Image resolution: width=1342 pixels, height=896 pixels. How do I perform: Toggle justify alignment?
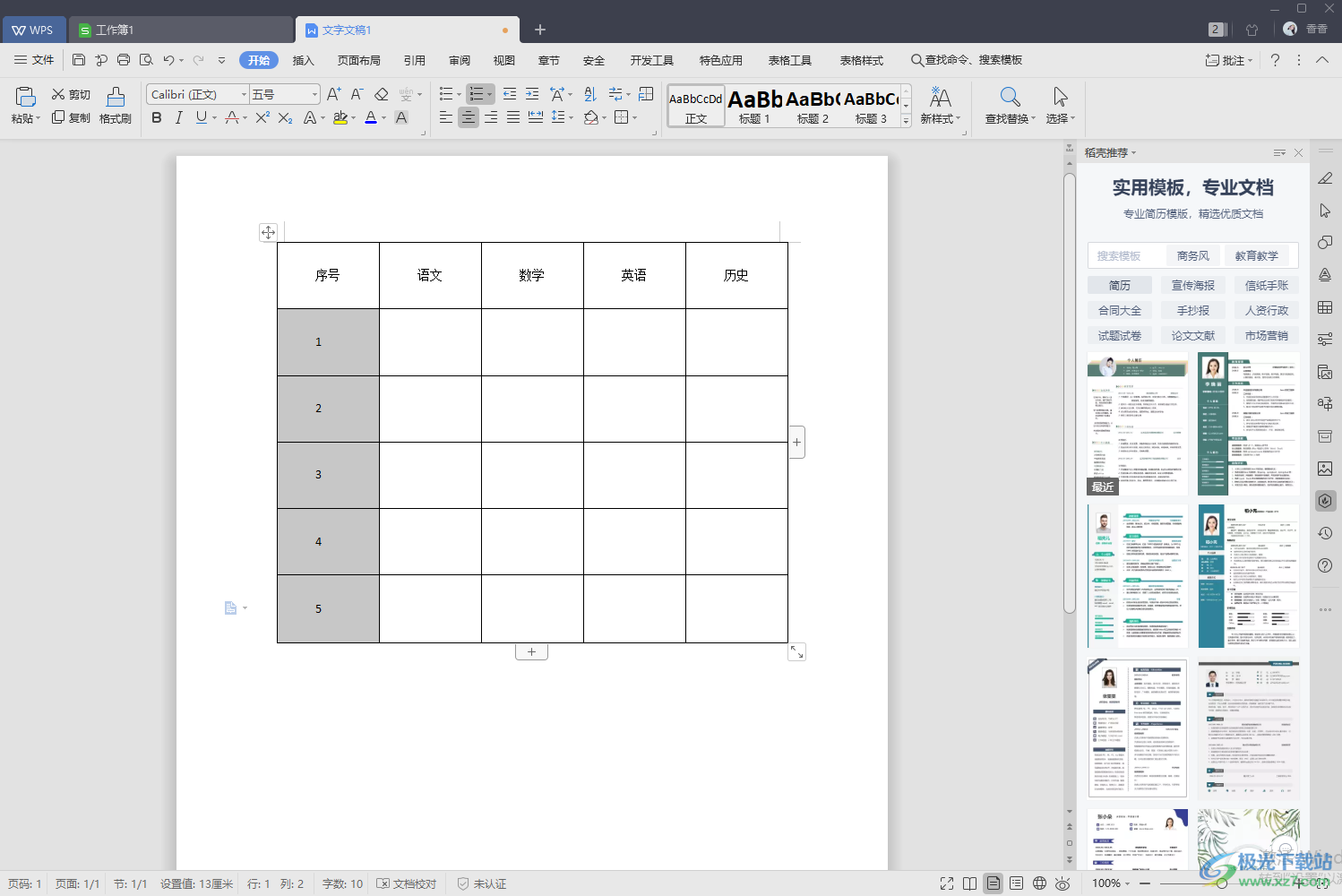pyautogui.click(x=513, y=117)
